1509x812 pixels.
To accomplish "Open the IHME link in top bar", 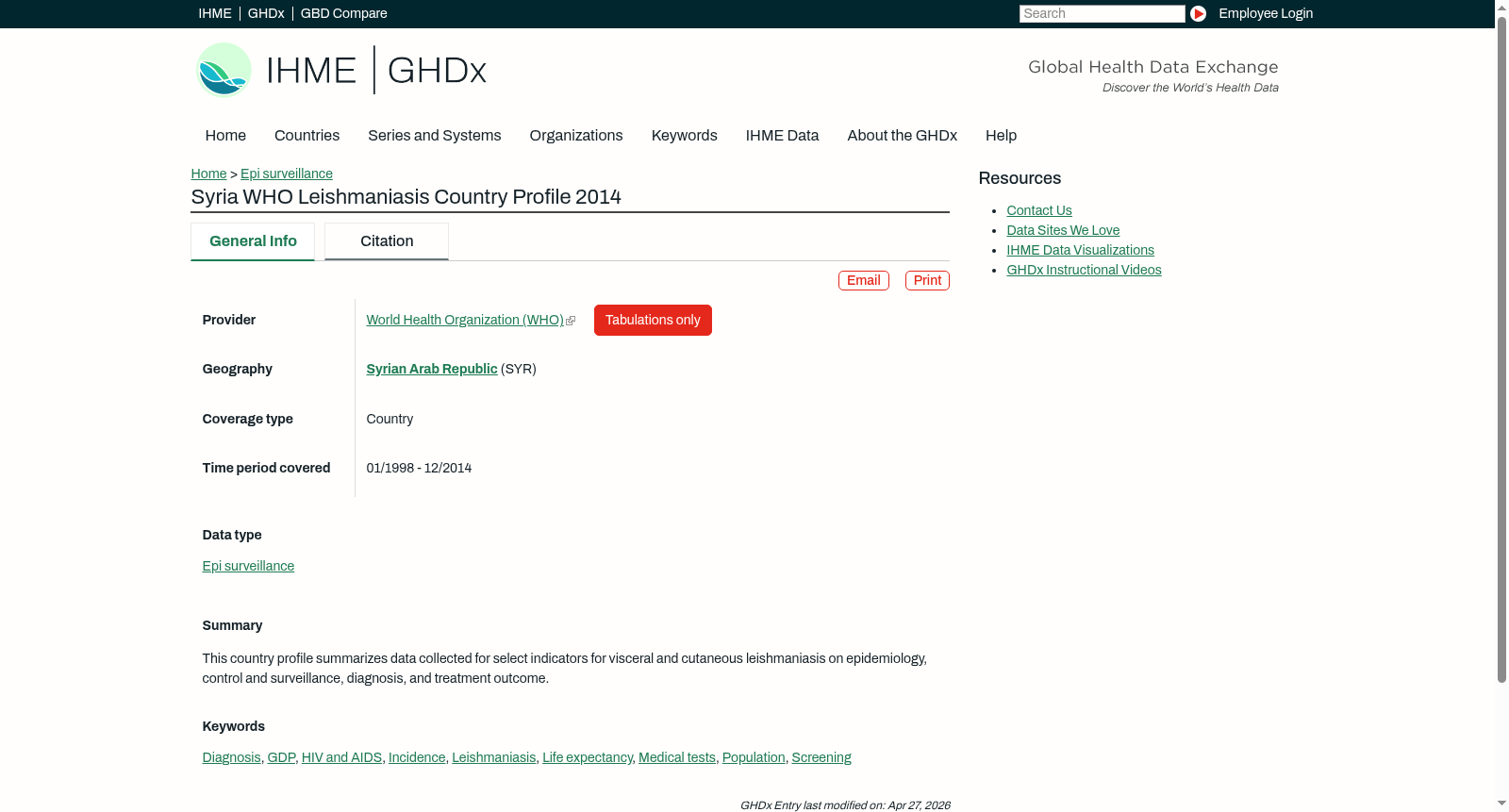I will [x=215, y=13].
